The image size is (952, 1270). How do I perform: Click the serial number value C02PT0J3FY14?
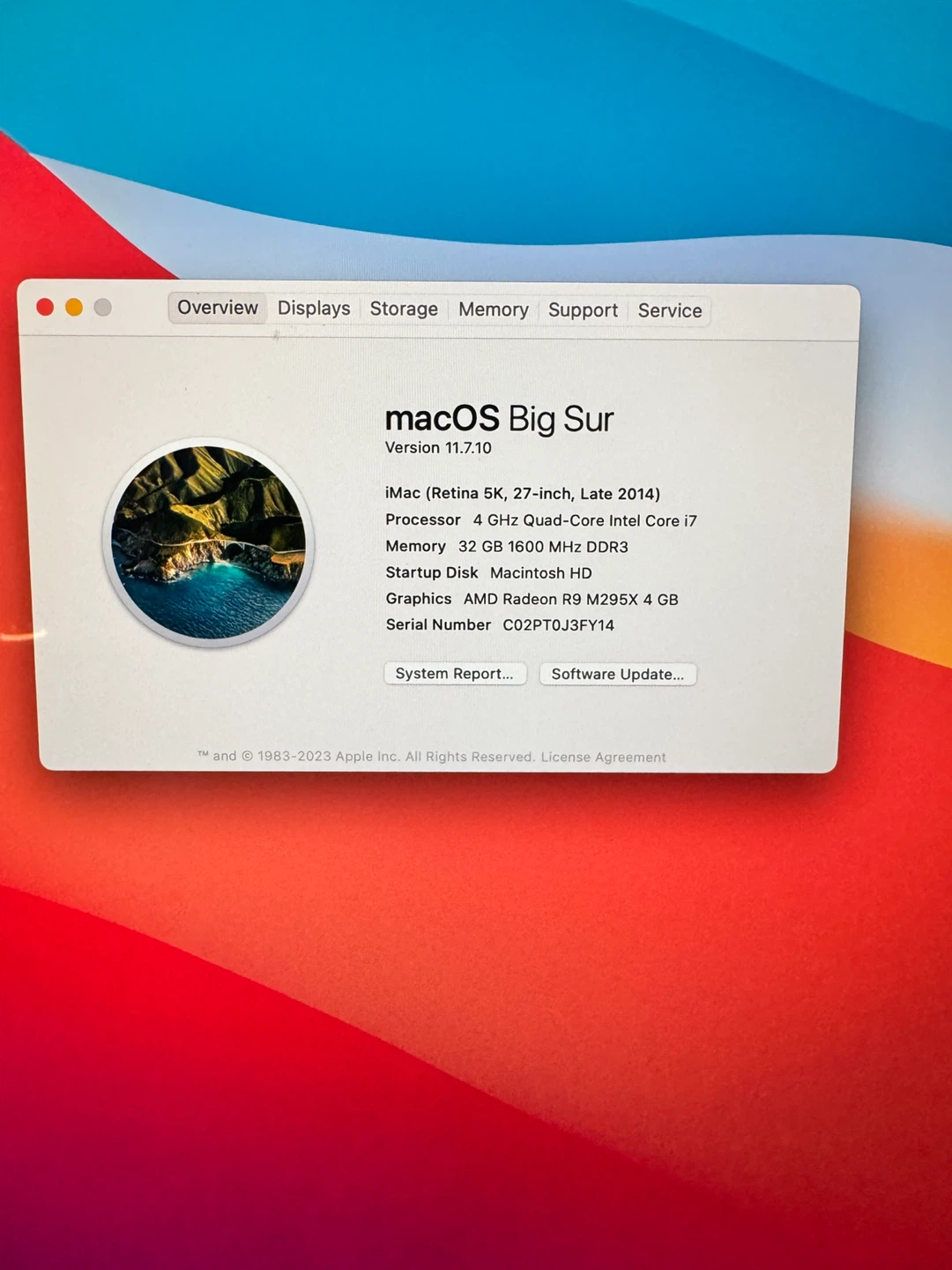tap(558, 625)
